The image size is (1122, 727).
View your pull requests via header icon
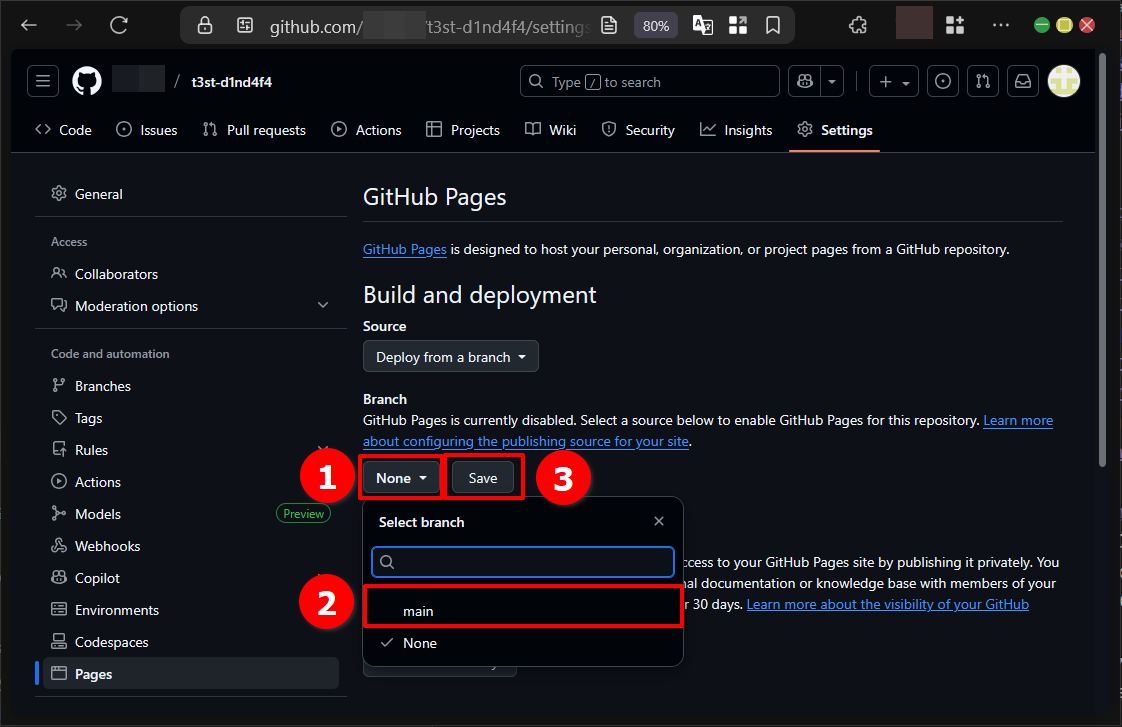[983, 81]
